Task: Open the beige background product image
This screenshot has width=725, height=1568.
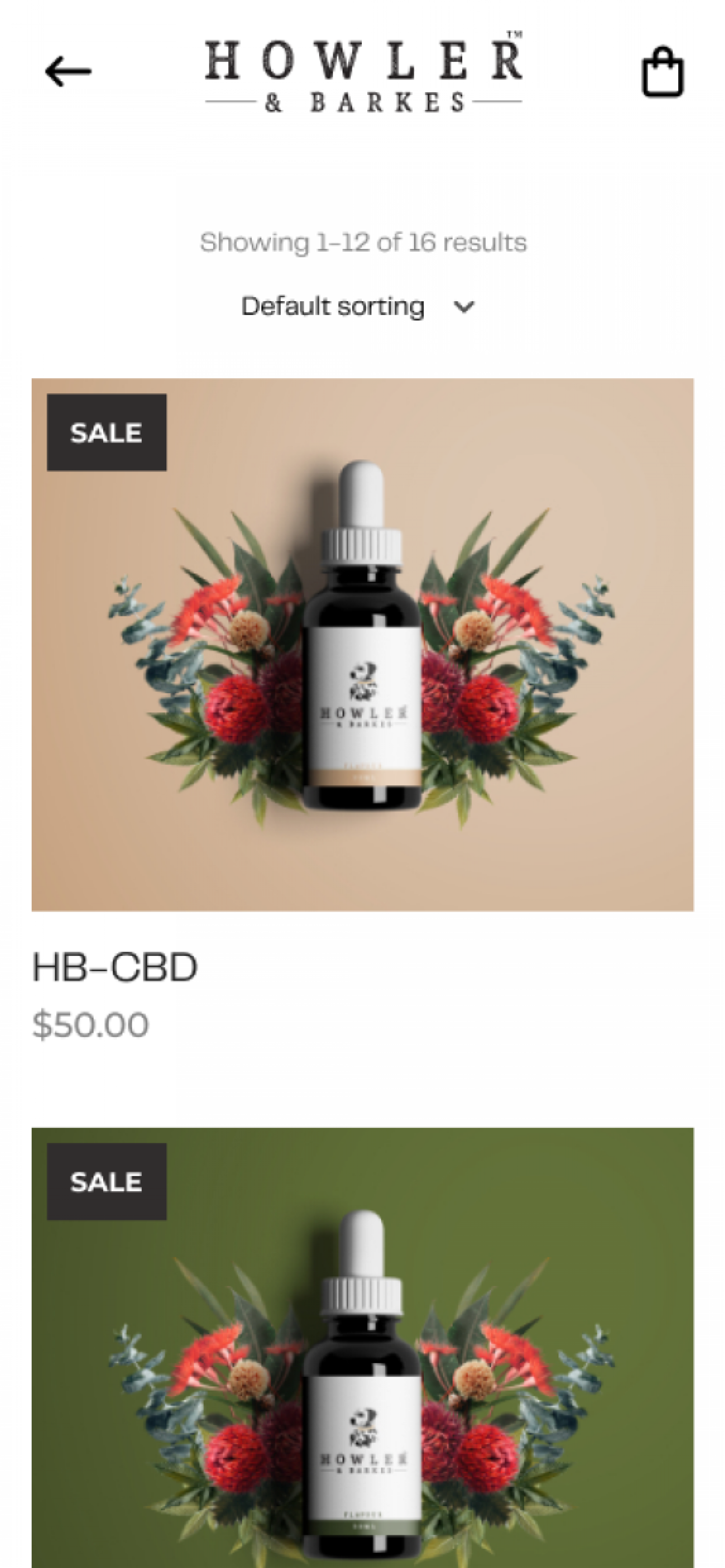Action: 362,644
